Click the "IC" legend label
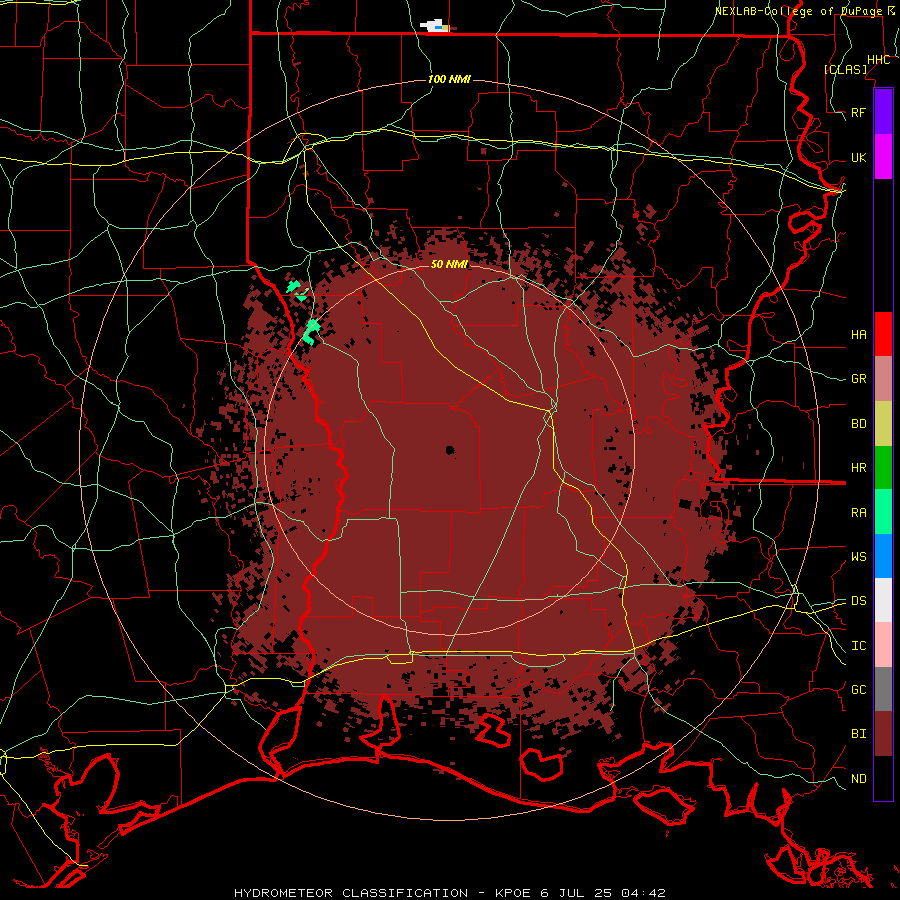This screenshot has height=900, width=900. coord(859,646)
